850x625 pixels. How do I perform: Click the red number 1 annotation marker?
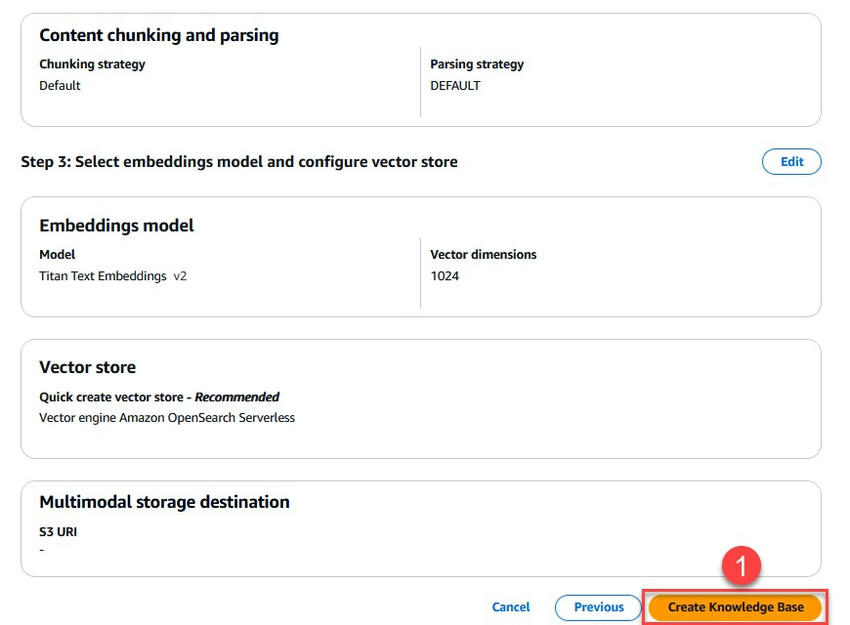tap(741, 566)
